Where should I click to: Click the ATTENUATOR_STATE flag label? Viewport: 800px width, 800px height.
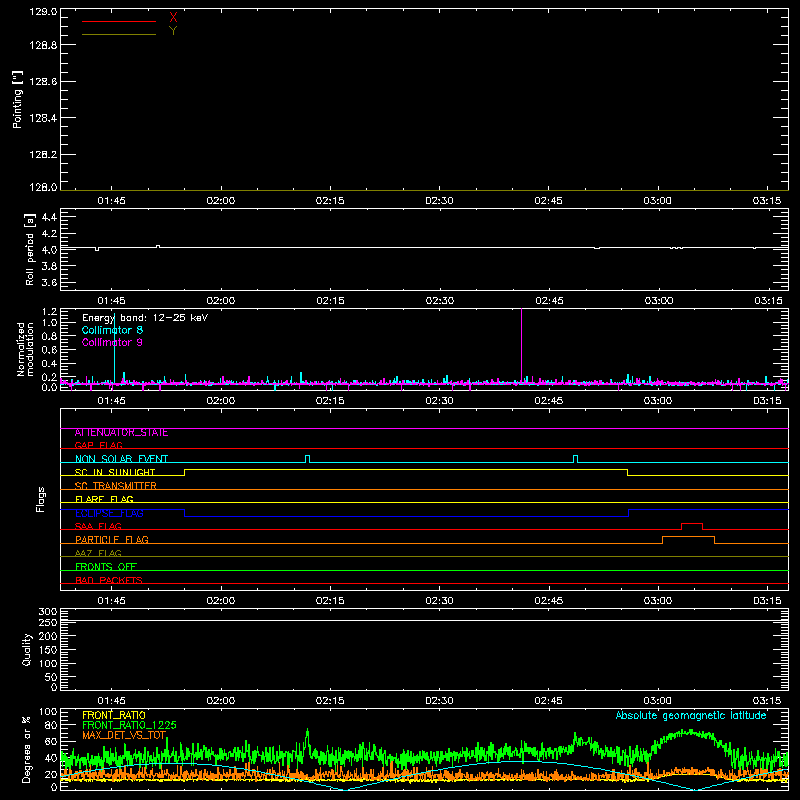click(x=121, y=433)
